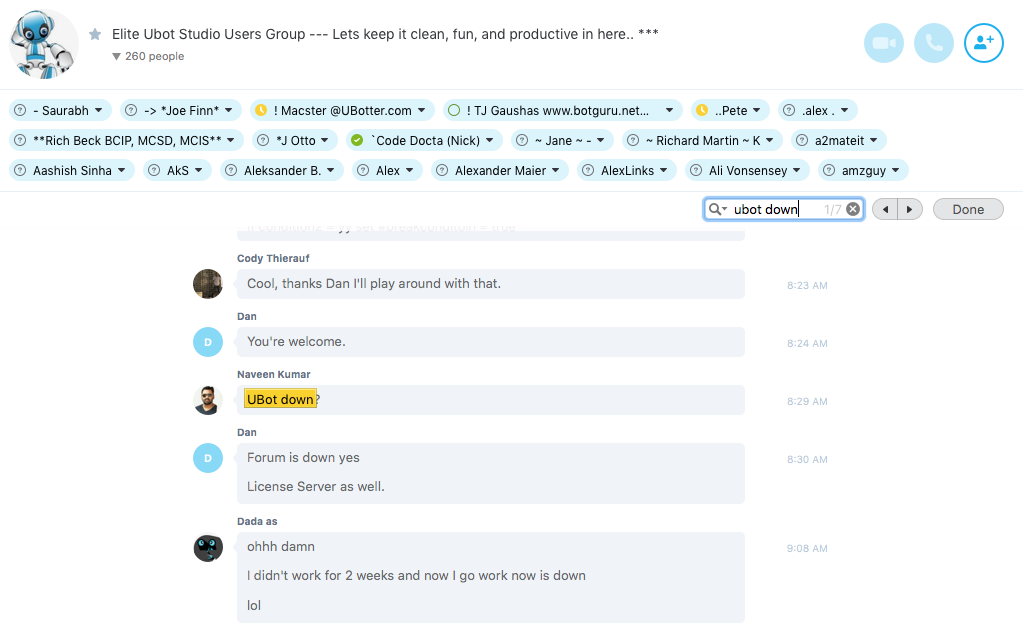
Task: Click the Cody Thierauf sender name
Action: (x=273, y=258)
